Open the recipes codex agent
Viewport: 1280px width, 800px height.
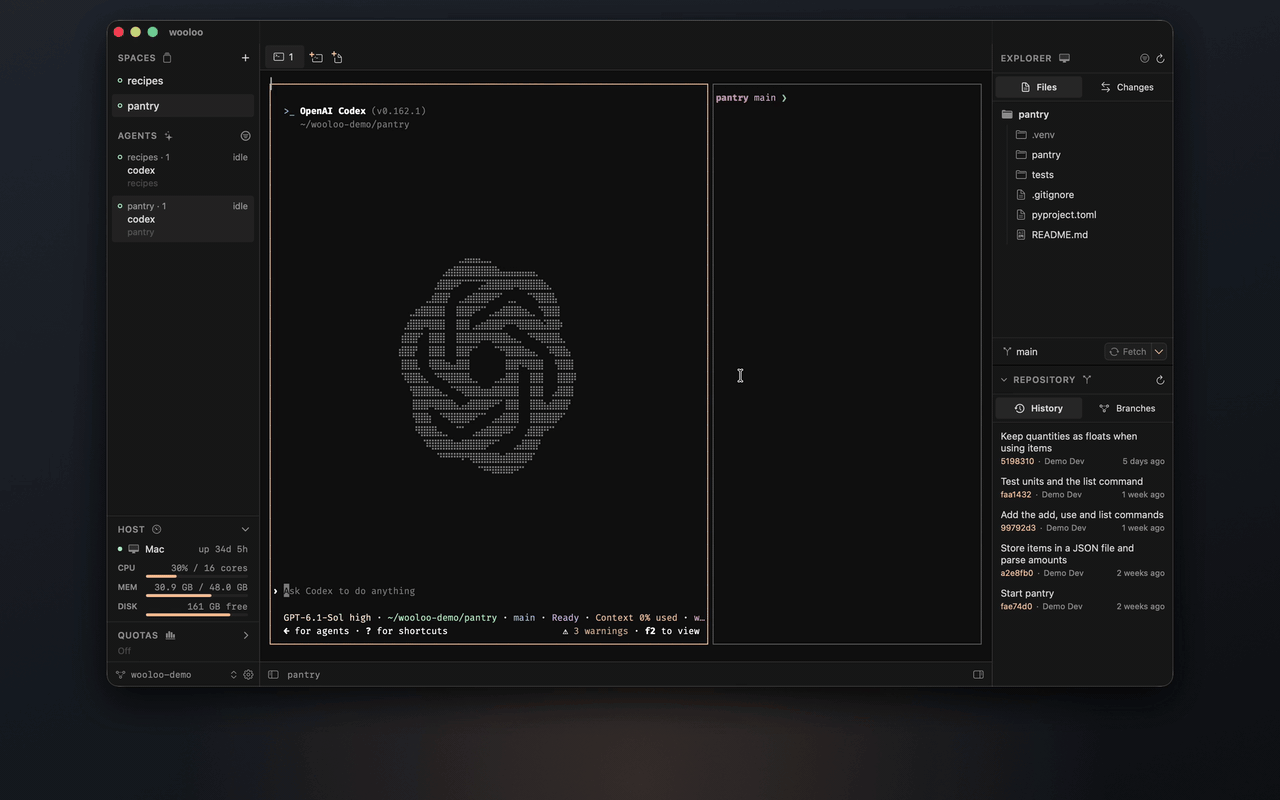pyautogui.click(x=183, y=170)
